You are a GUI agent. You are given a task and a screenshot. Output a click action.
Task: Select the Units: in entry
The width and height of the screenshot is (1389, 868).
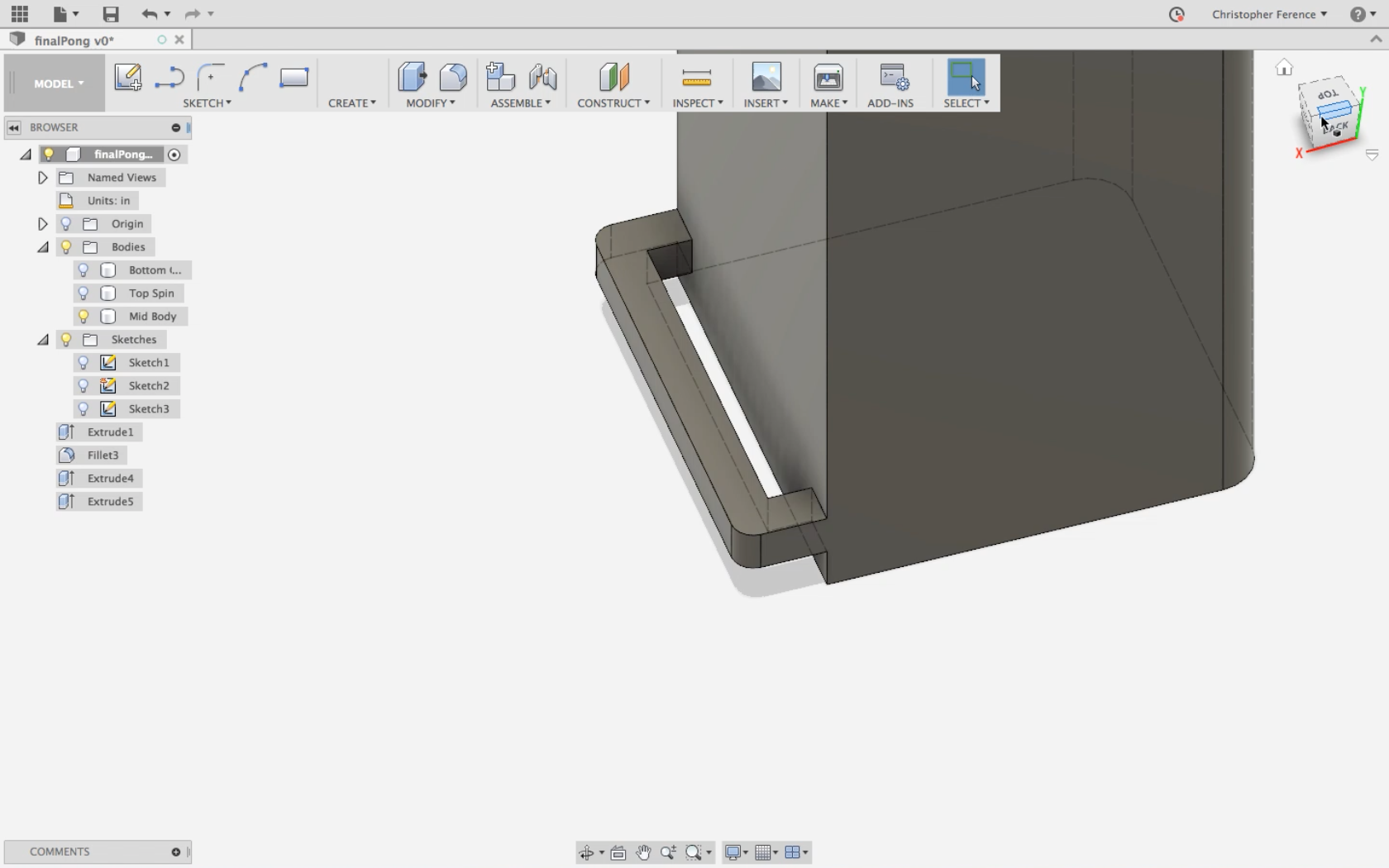click(x=98, y=201)
